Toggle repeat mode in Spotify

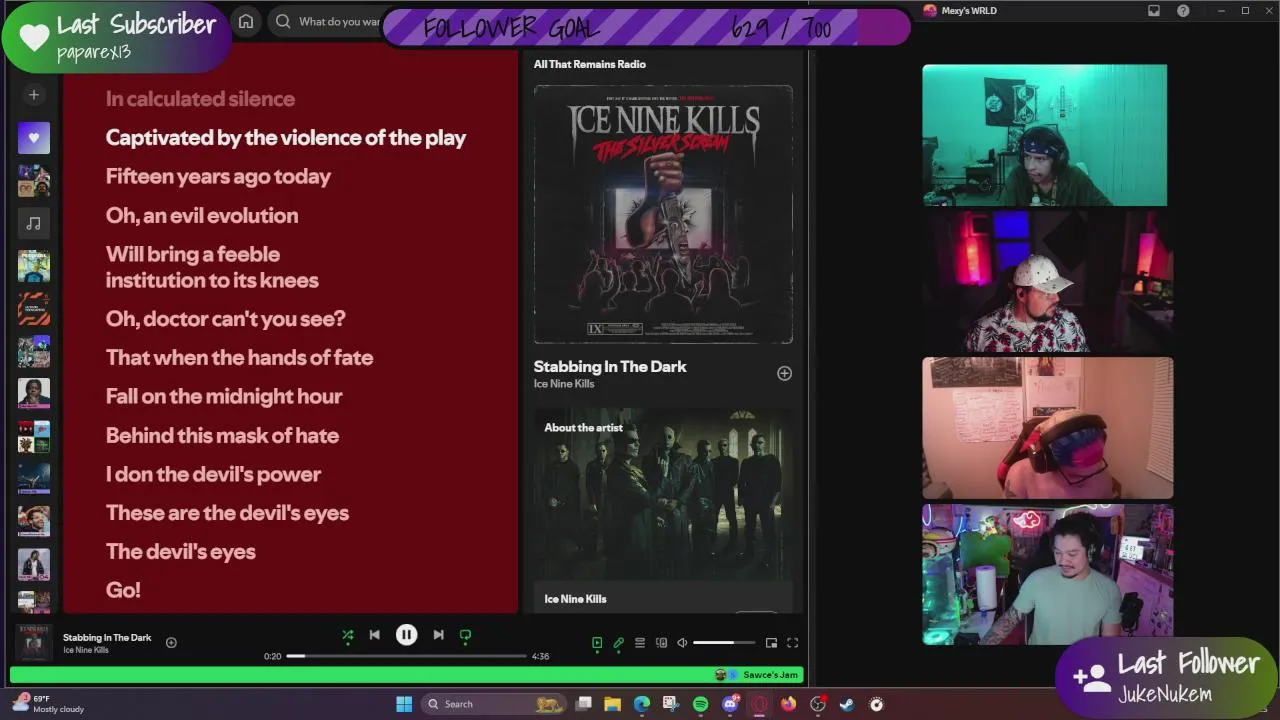[465, 635]
